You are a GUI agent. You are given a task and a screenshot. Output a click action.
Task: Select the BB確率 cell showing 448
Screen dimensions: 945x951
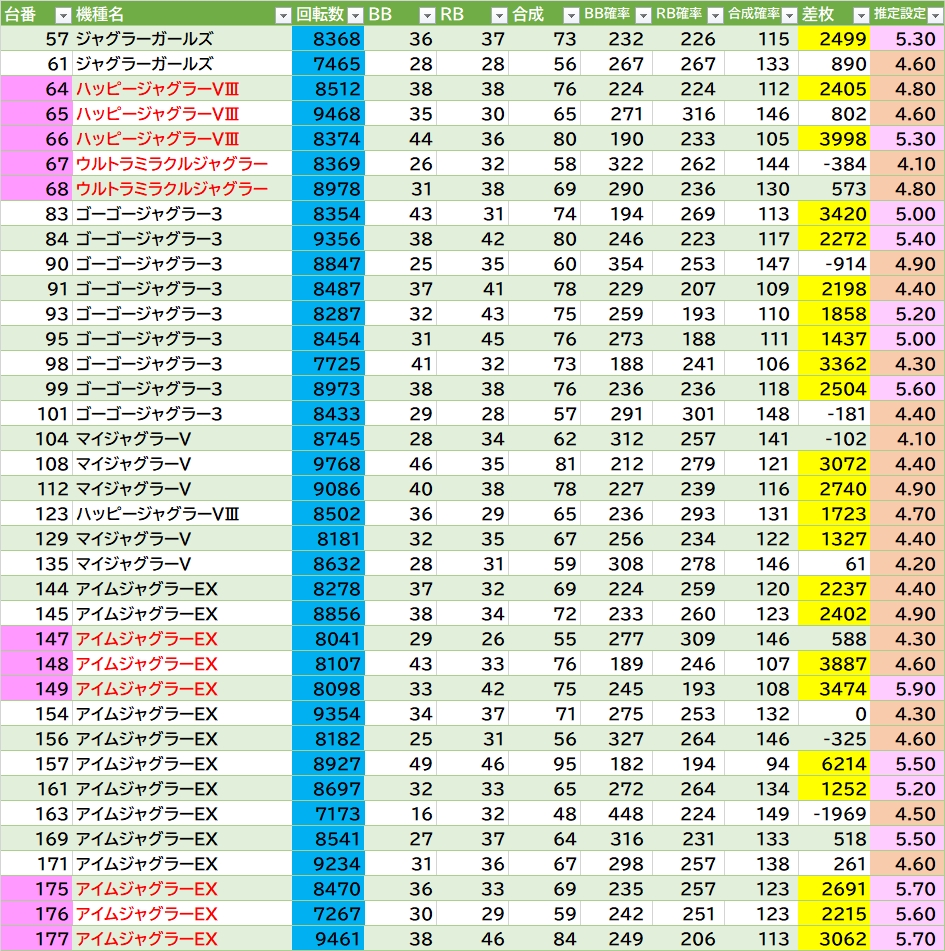click(615, 814)
